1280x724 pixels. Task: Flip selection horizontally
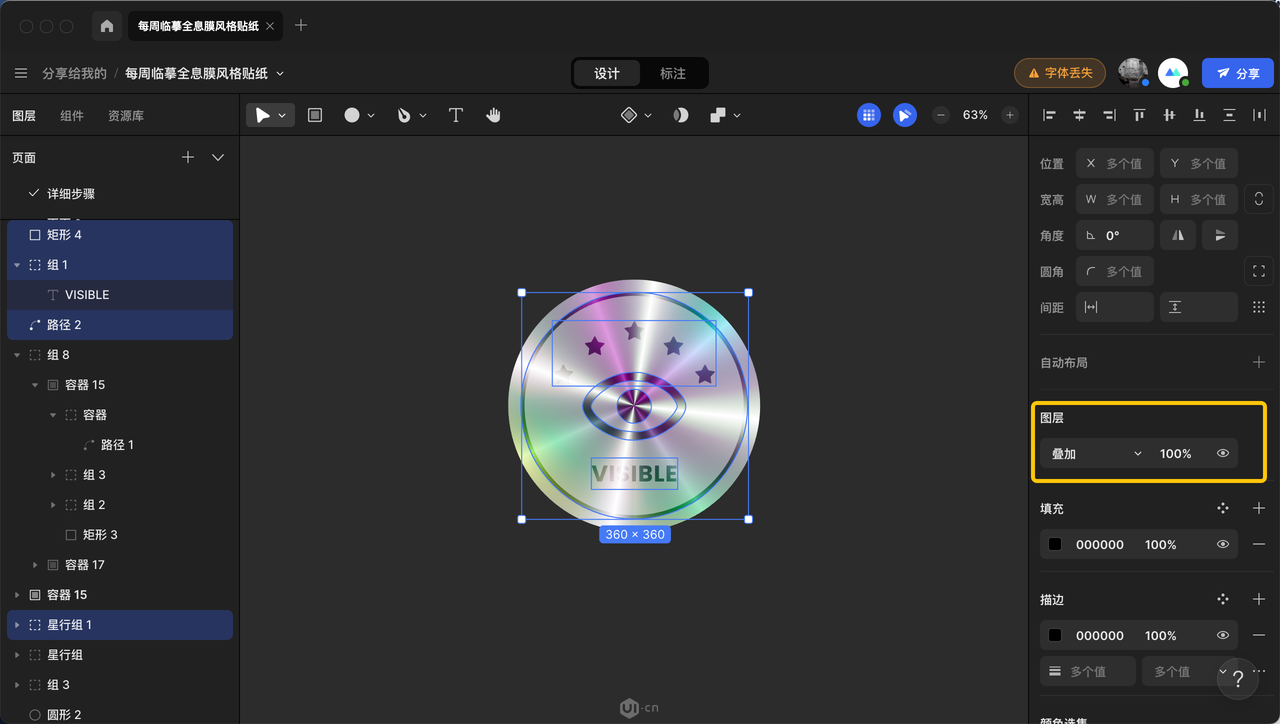[x=1178, y=235]
